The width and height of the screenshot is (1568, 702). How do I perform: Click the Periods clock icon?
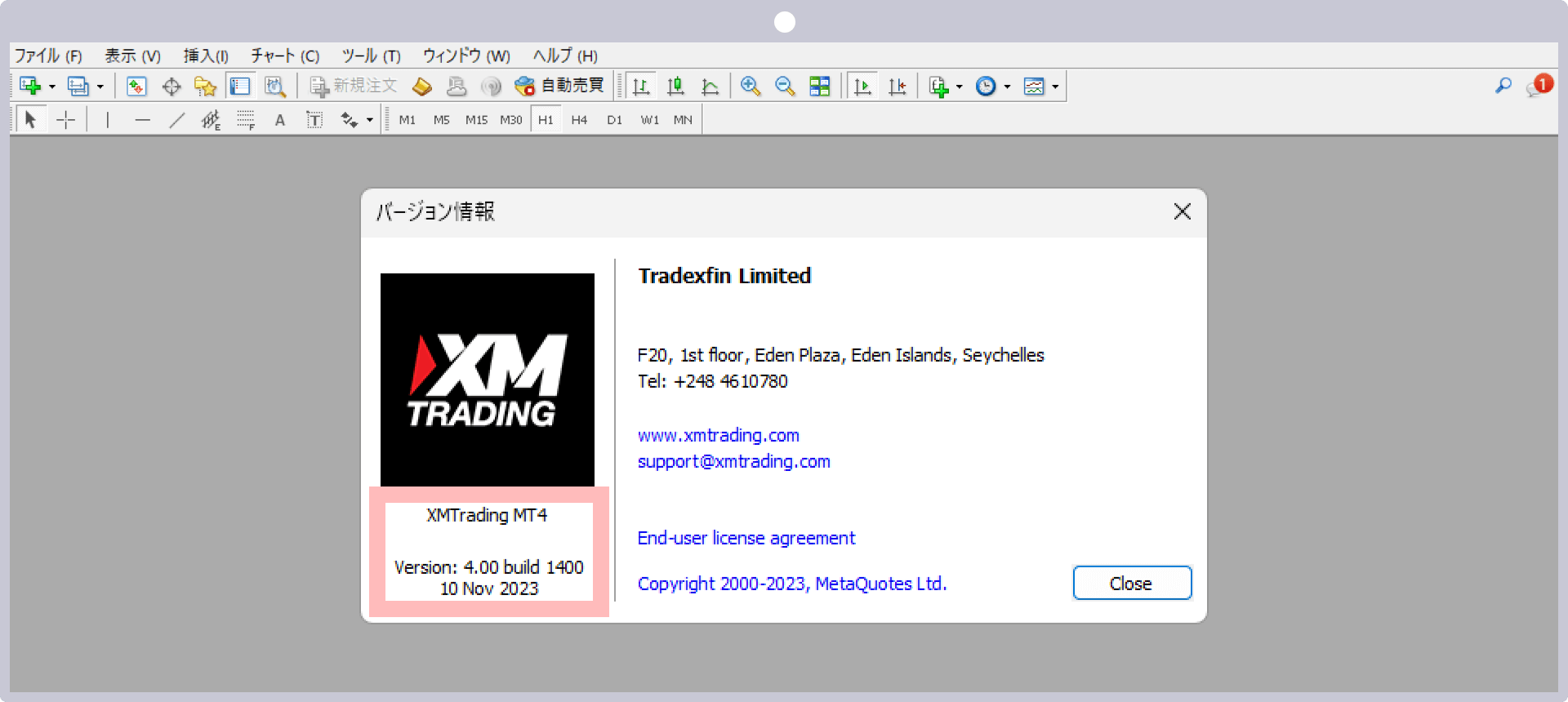pos(986,86)
